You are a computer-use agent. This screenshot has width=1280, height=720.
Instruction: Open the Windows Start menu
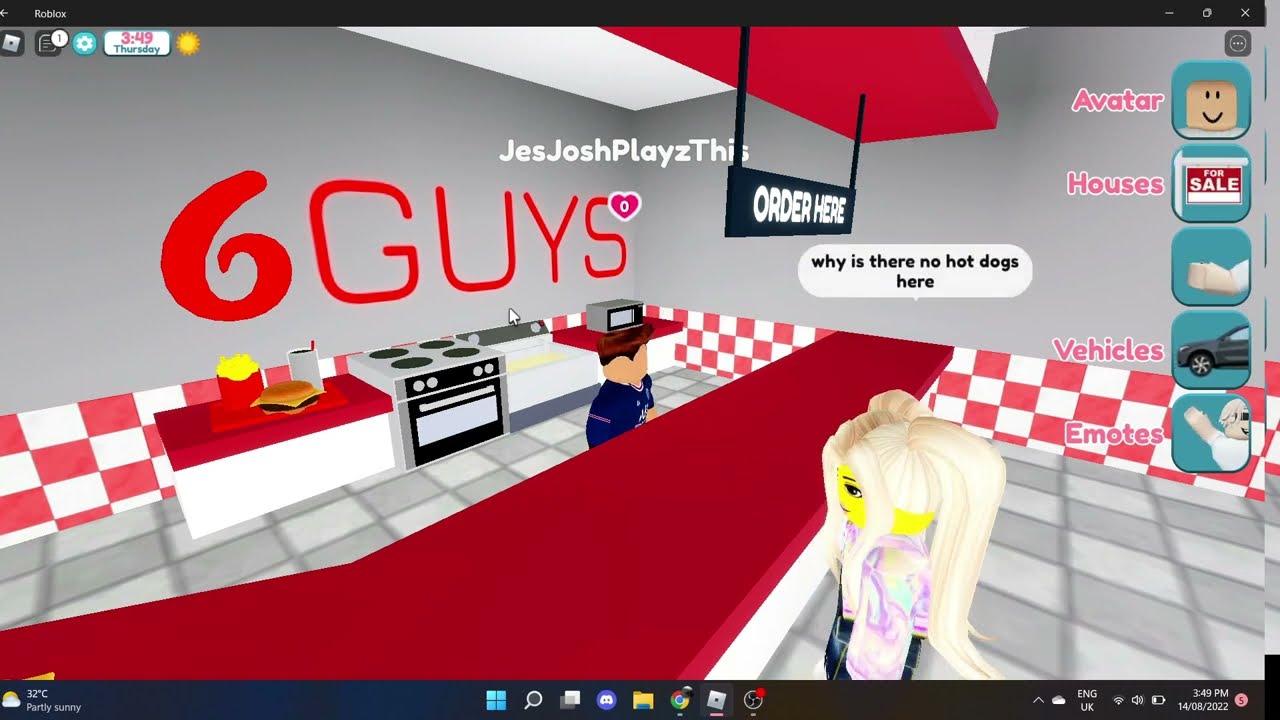coord(496,700)
